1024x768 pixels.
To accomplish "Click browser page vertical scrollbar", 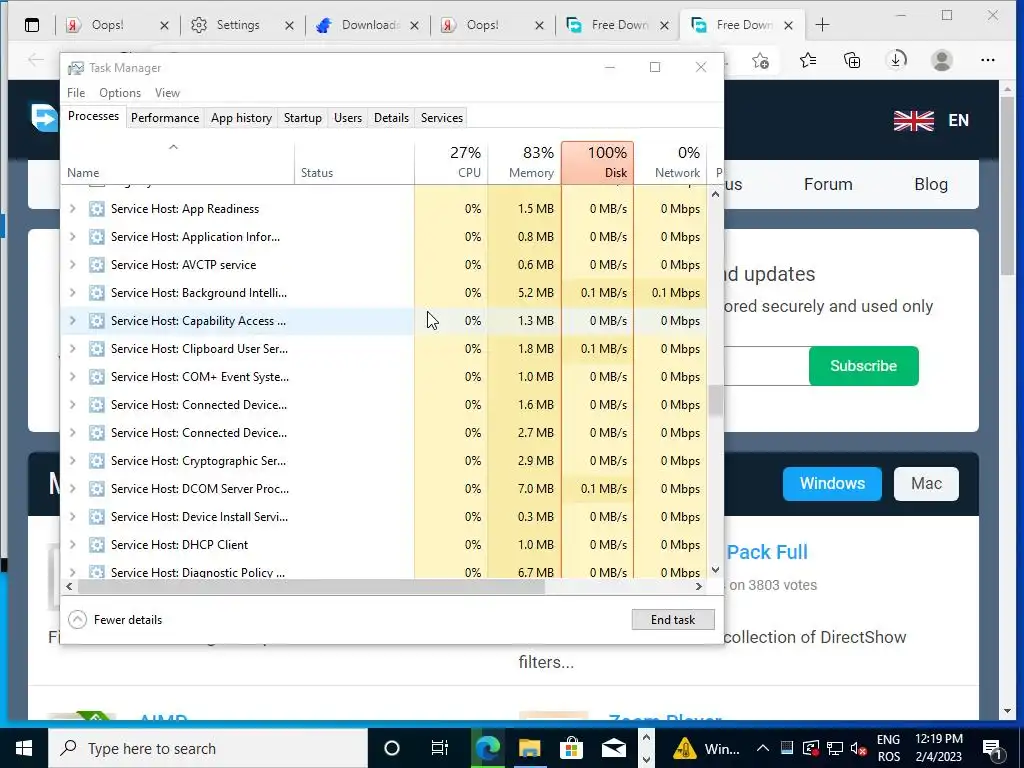I will pyautogui.click(x=1006, y=185).
